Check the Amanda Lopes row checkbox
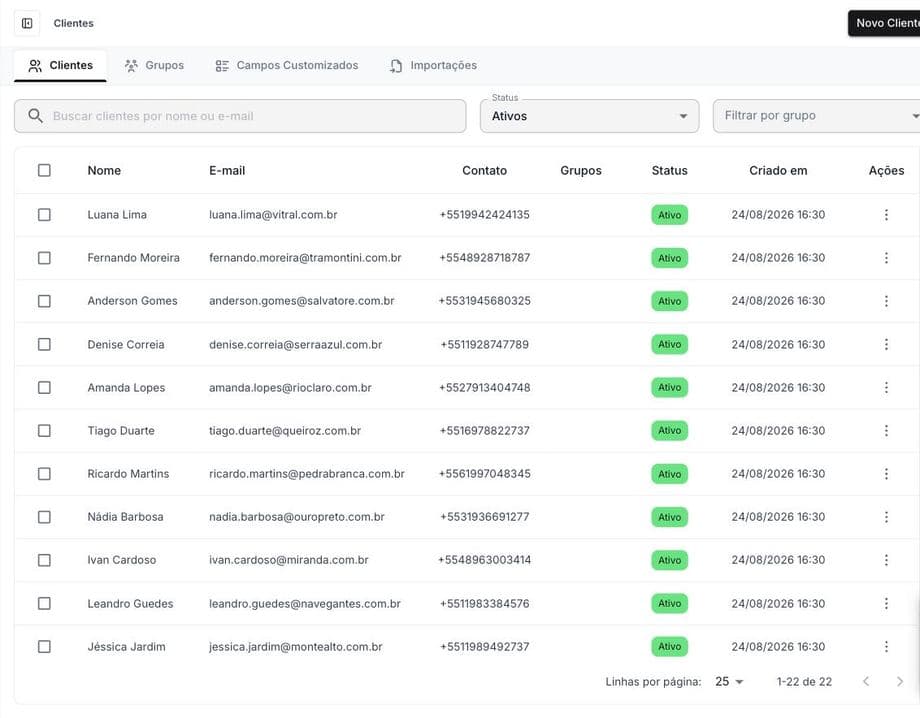 click(44, 388)
